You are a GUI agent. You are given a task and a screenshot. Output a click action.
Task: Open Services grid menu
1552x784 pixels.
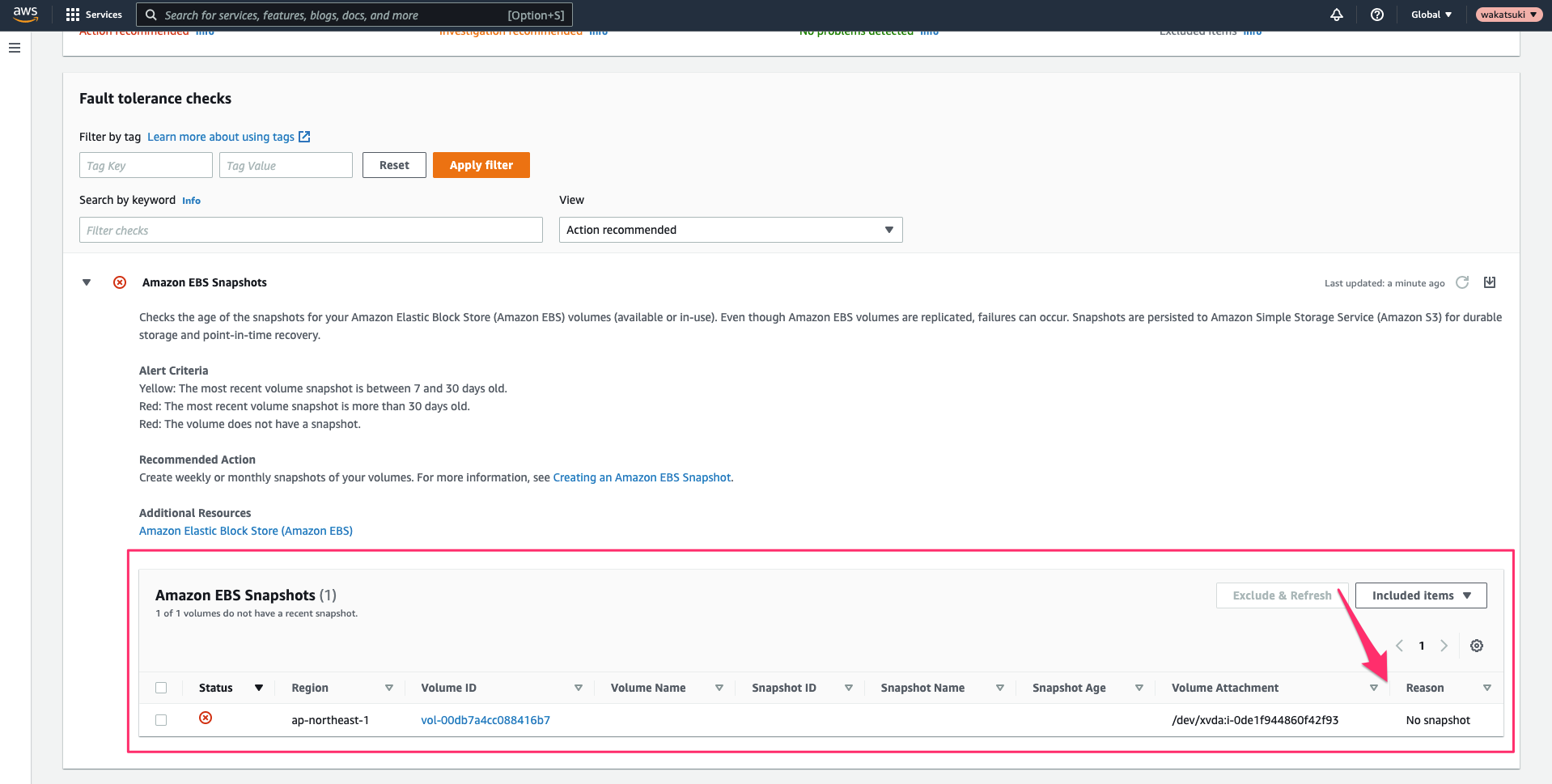(94, 15)
